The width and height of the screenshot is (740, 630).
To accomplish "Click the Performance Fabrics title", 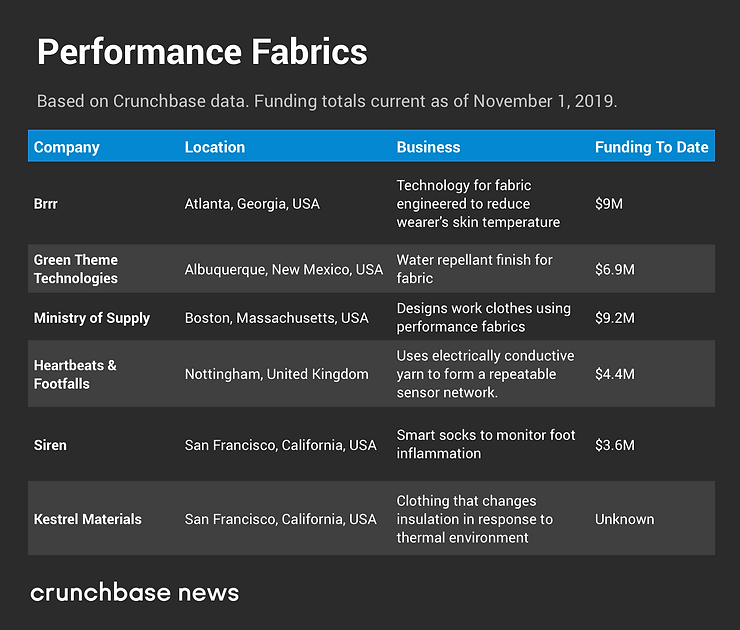I will [x=202, y=52].
